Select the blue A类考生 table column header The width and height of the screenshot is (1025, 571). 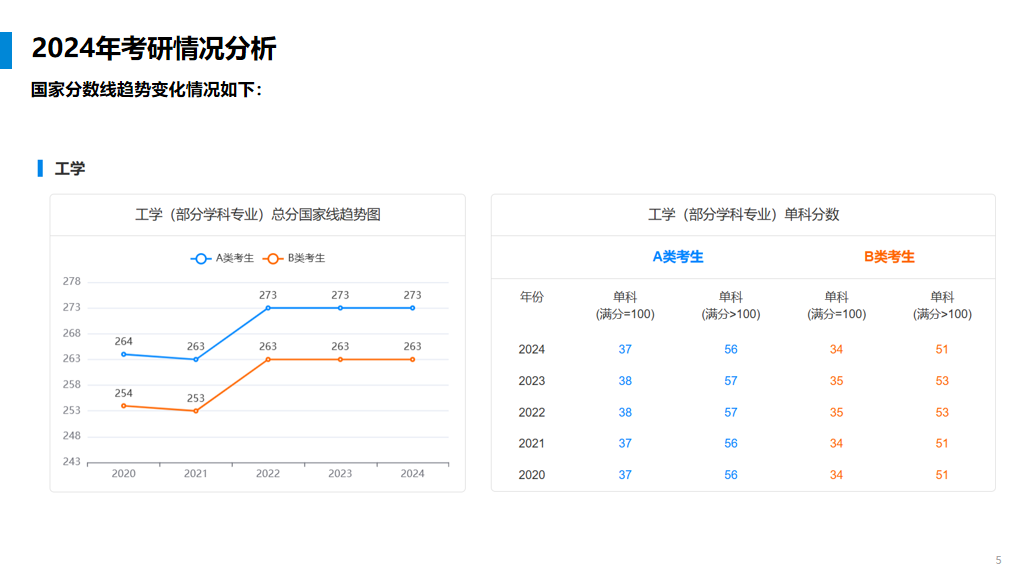[x=678, y=257]
